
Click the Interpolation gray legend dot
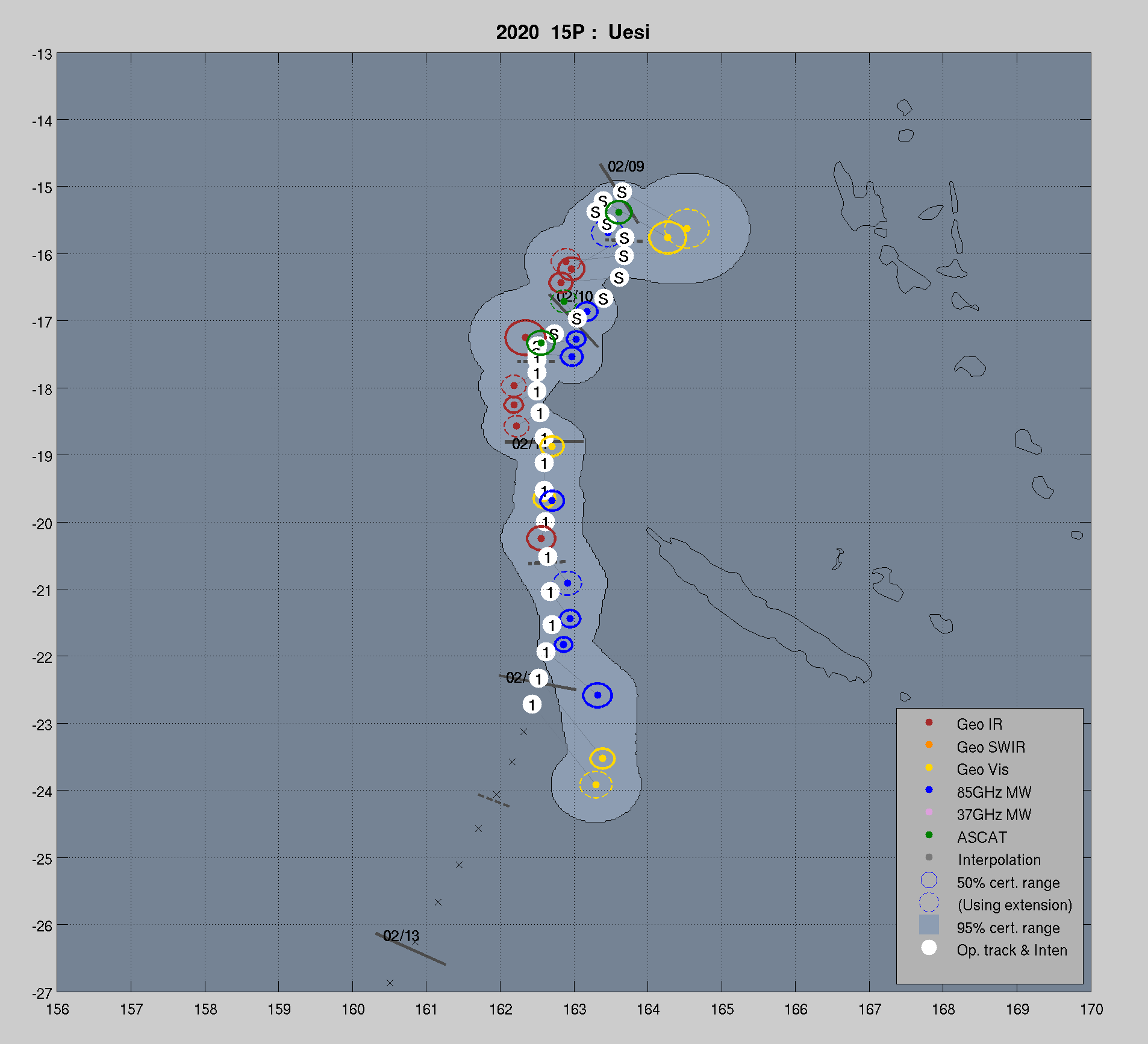tap(929, 858)
